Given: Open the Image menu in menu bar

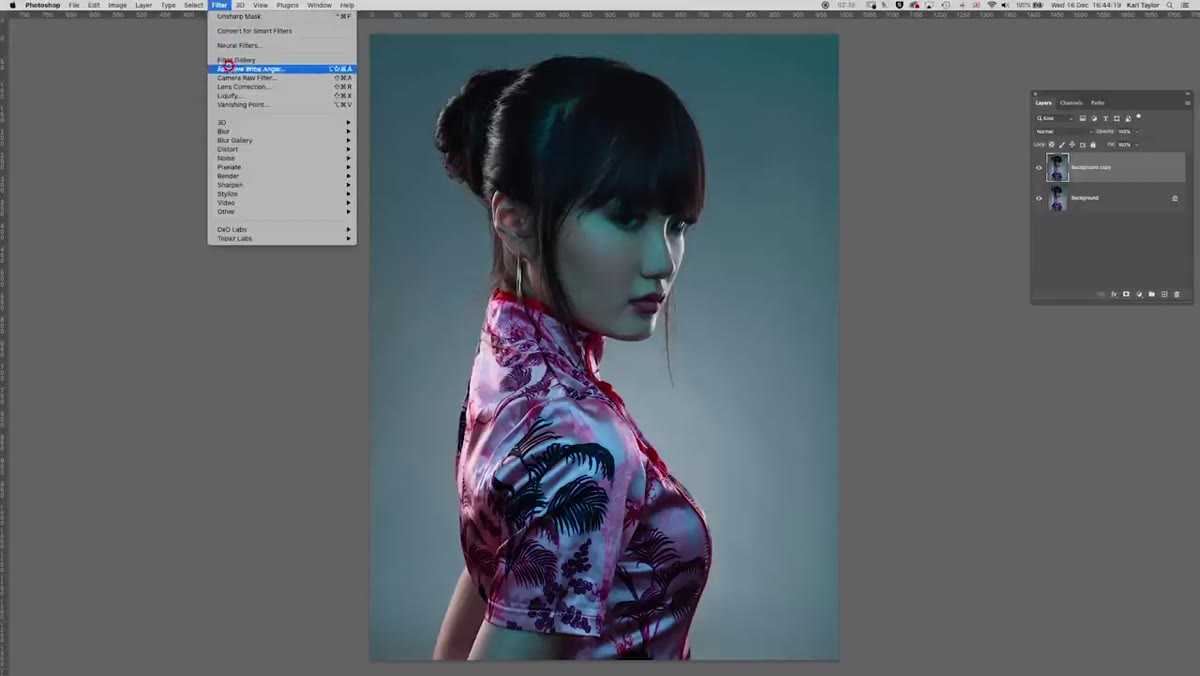Looking at the screenshot, I should tap(117, 5).
